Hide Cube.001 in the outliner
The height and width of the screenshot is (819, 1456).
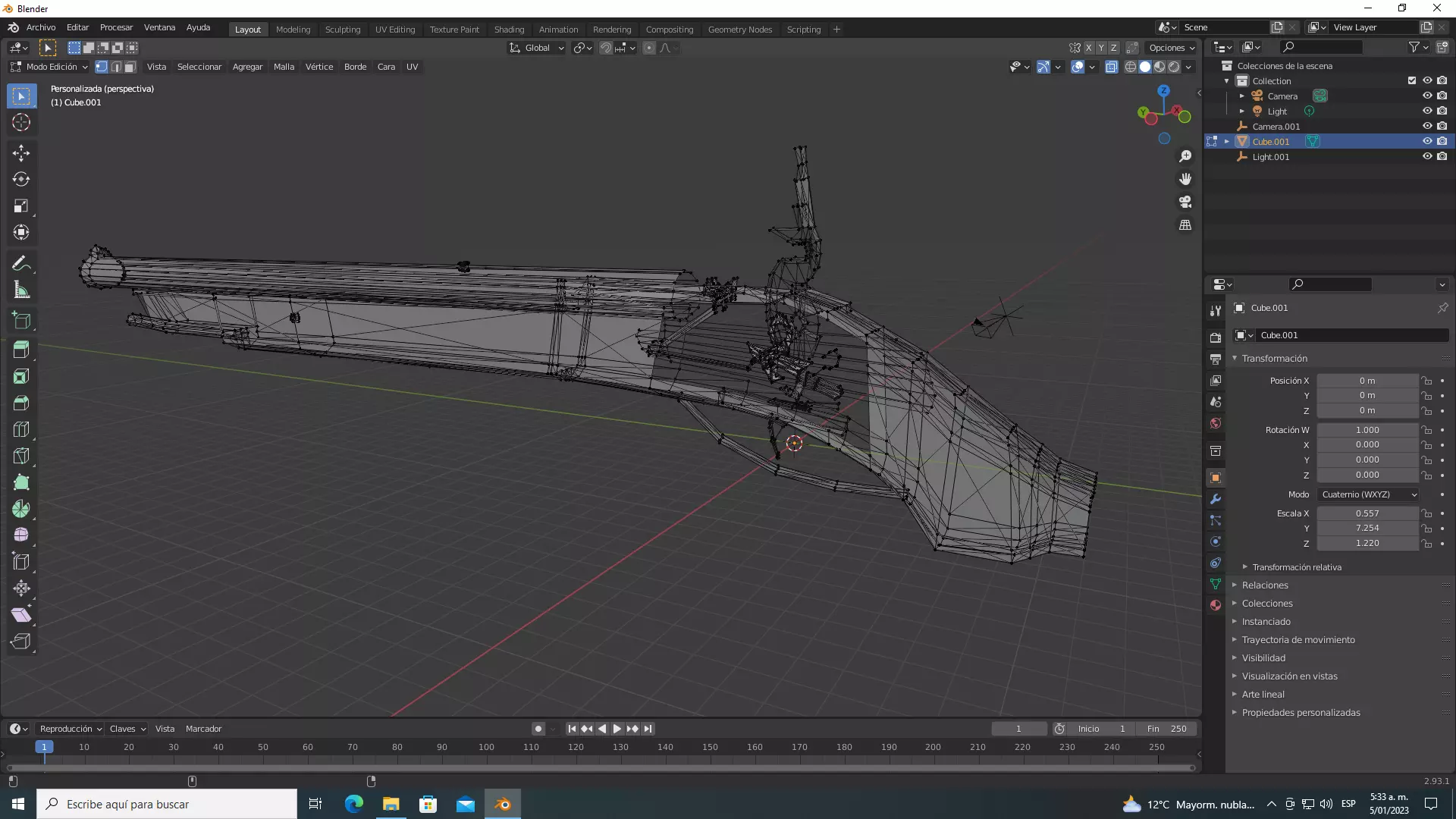tap(1426, 142)
